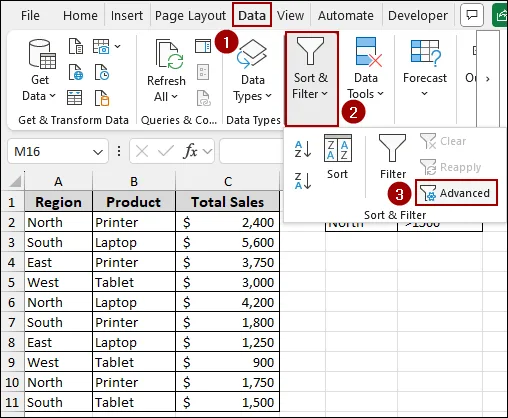Click the From Text/CSV icon
This screenshot has height=418, width=508.
point(76,46)
